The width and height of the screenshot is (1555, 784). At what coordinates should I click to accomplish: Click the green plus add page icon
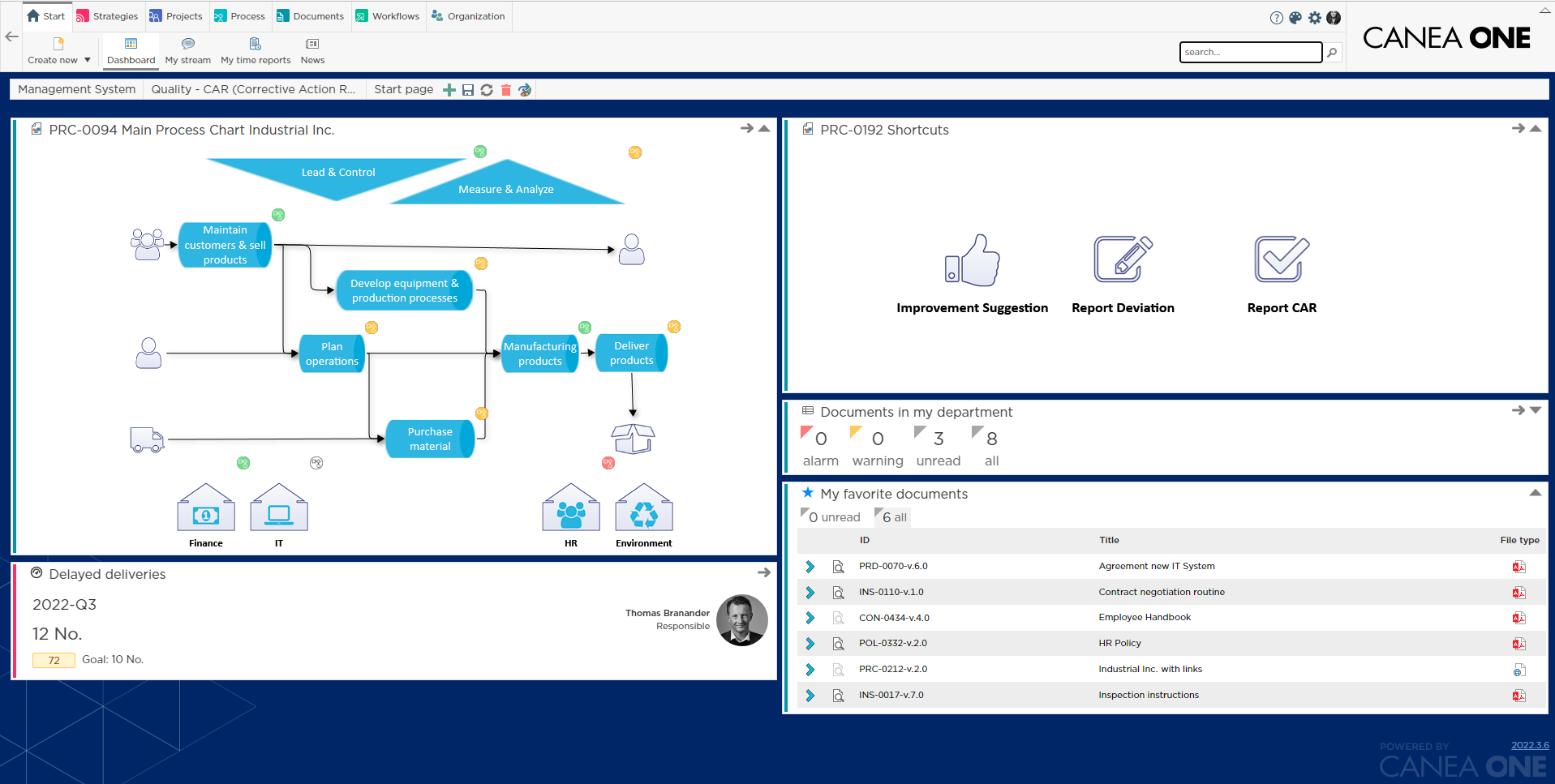[449, 90]
